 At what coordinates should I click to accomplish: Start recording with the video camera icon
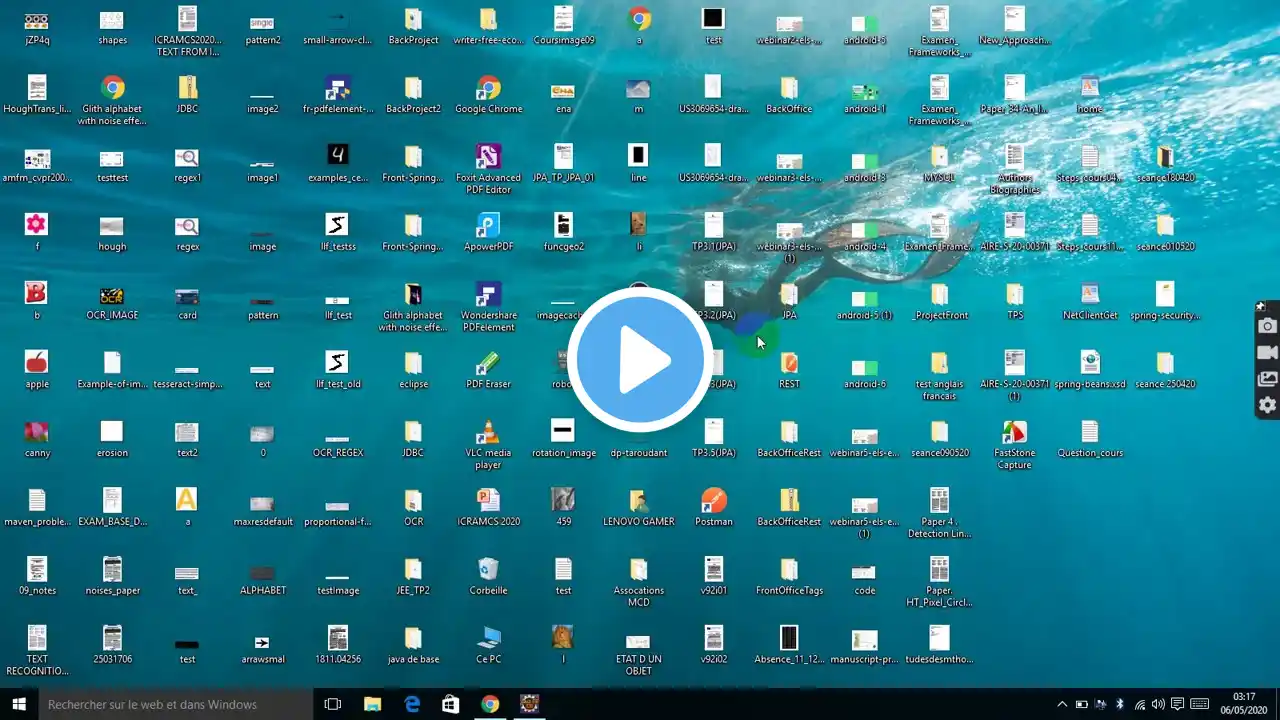pos(1267,353)
